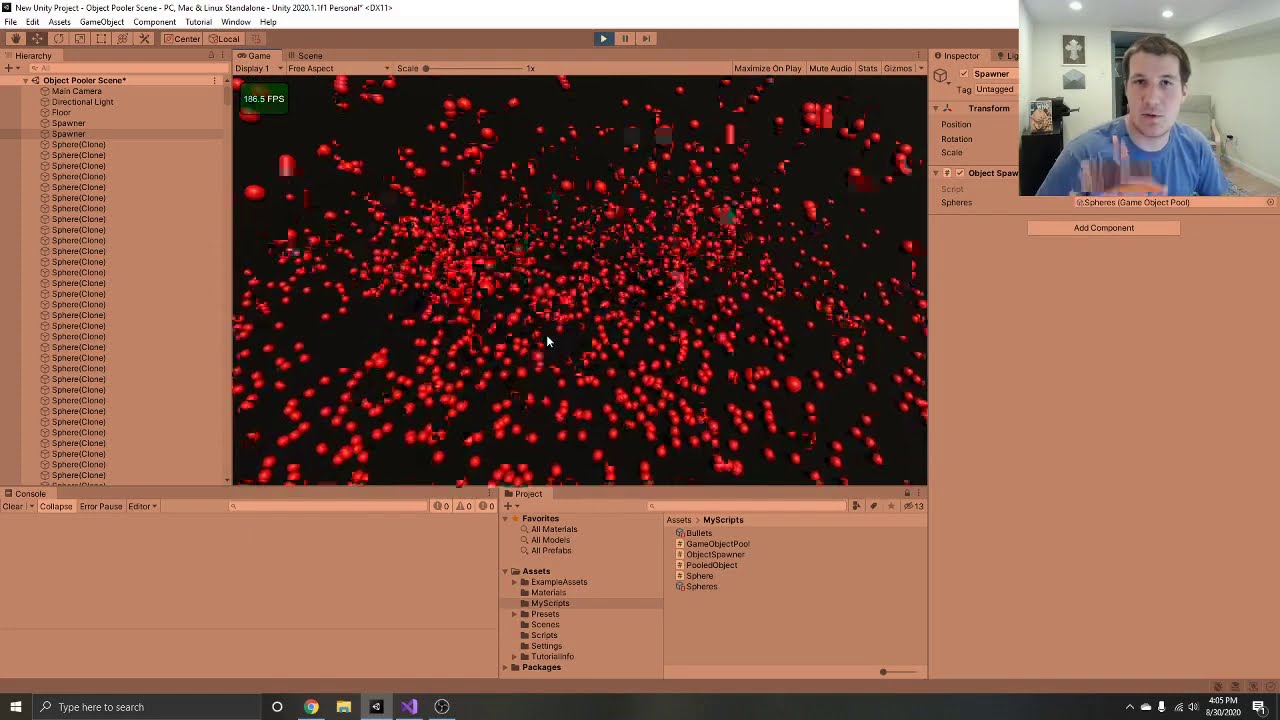This screenshot has height=720, width=1280.
Task: Open Chrome from the taskbar
Action: click(x=311, y=707)
